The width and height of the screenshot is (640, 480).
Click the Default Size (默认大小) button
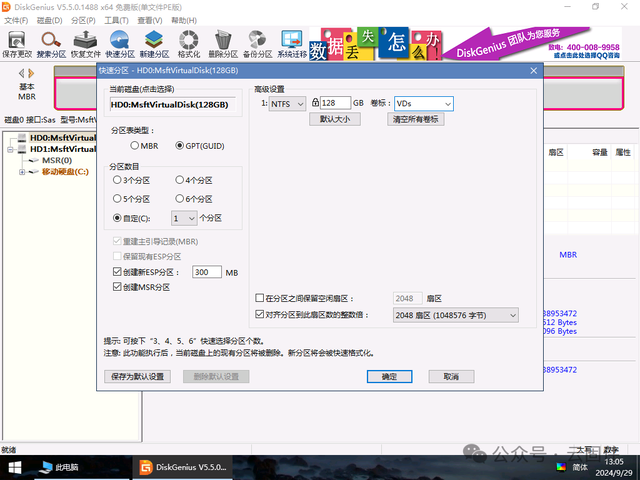[335, 119]
